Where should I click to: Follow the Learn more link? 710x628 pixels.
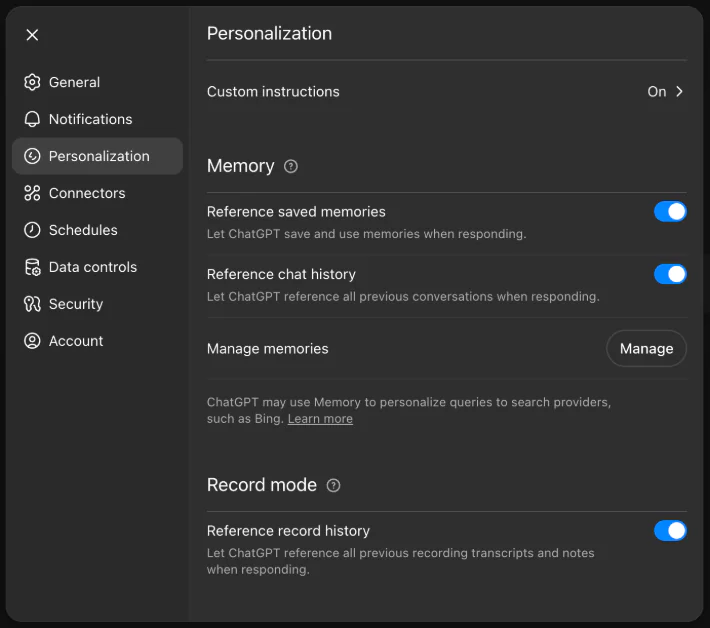tap(320, 419)
